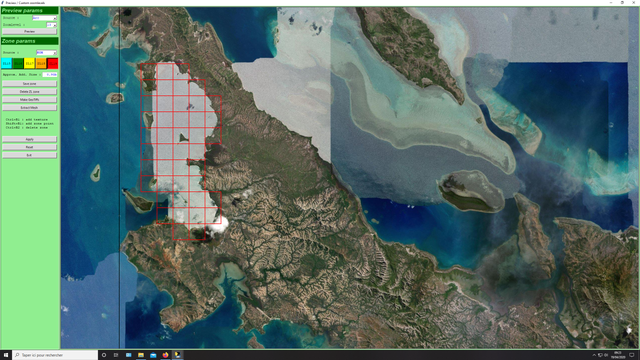Open Cortana from the taskbar
Image resolution: width=640 pixels, height=360 pixels.
click(x=104, y=355)
